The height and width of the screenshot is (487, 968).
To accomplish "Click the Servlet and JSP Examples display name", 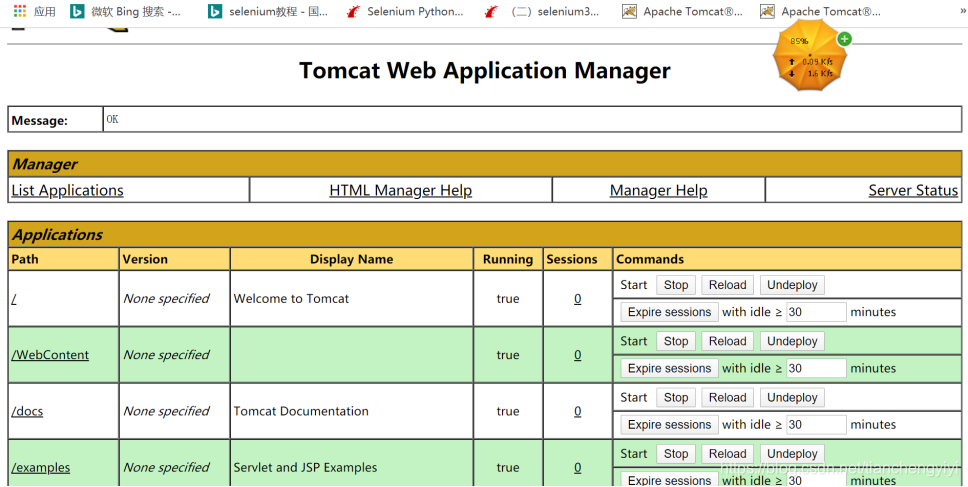I will tap(305, 467).
